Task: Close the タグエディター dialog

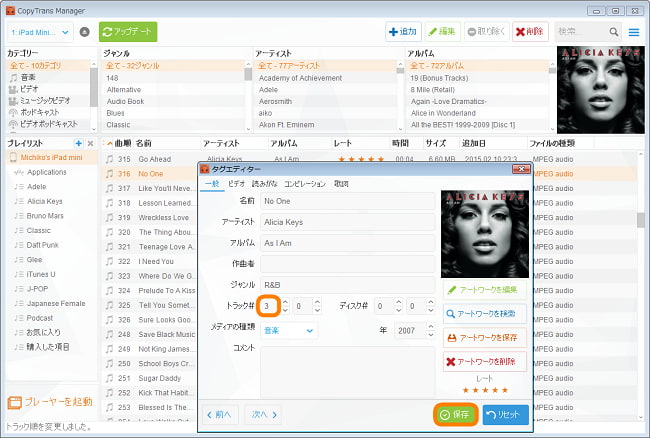Action: (x=521, y=169)
